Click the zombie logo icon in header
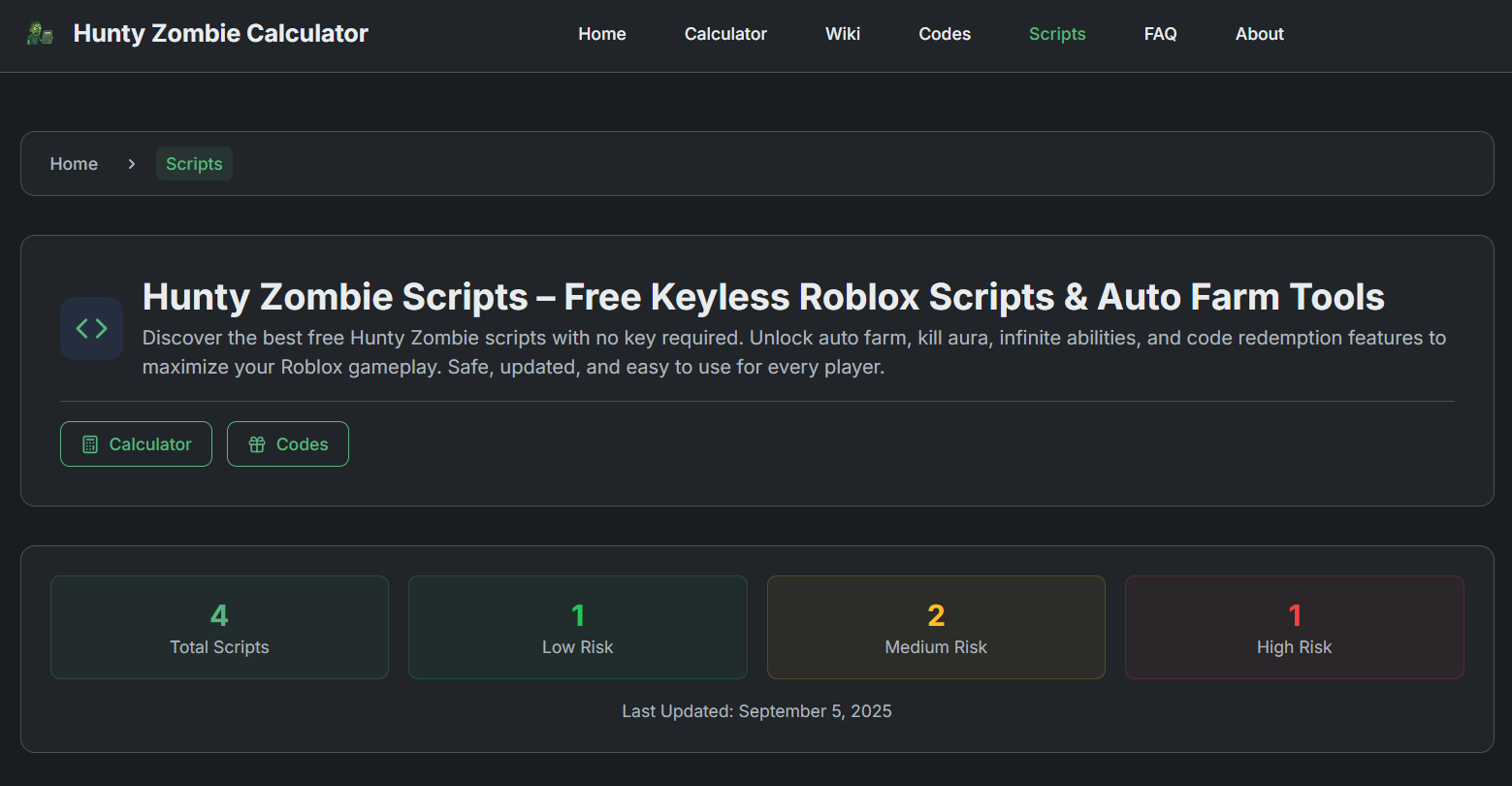The height and width of the screenshot is (786, 1512). pyautogui.click(x=40, y=34)
